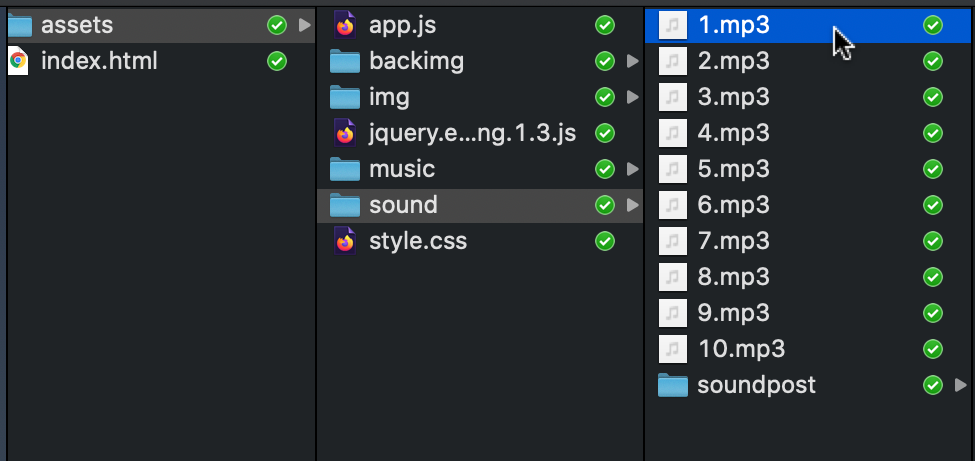Expand the soundpost folder disclosure arrow
Viewport: 975px width, 461px height.
click(960, 385)
